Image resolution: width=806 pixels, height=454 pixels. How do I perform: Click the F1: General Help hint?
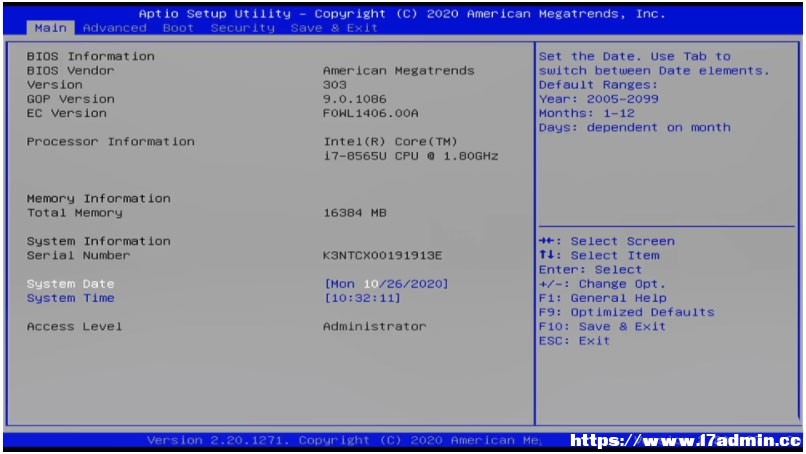tap(602, 298)
